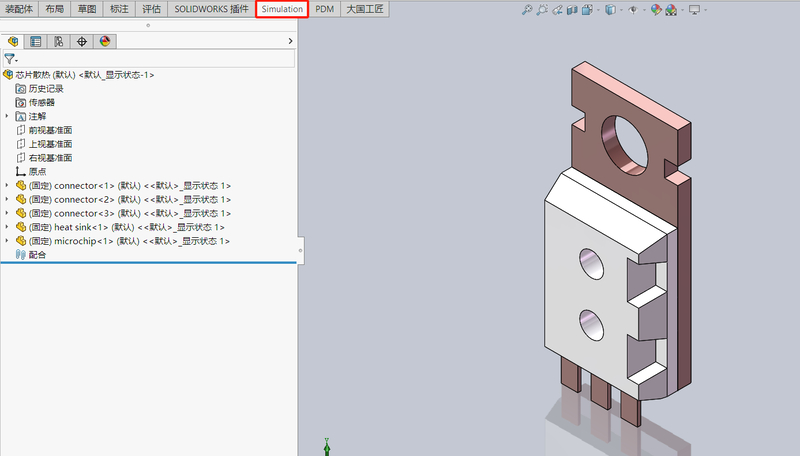Open the ConfigurationManager tab icon

(x=59, y=42)
